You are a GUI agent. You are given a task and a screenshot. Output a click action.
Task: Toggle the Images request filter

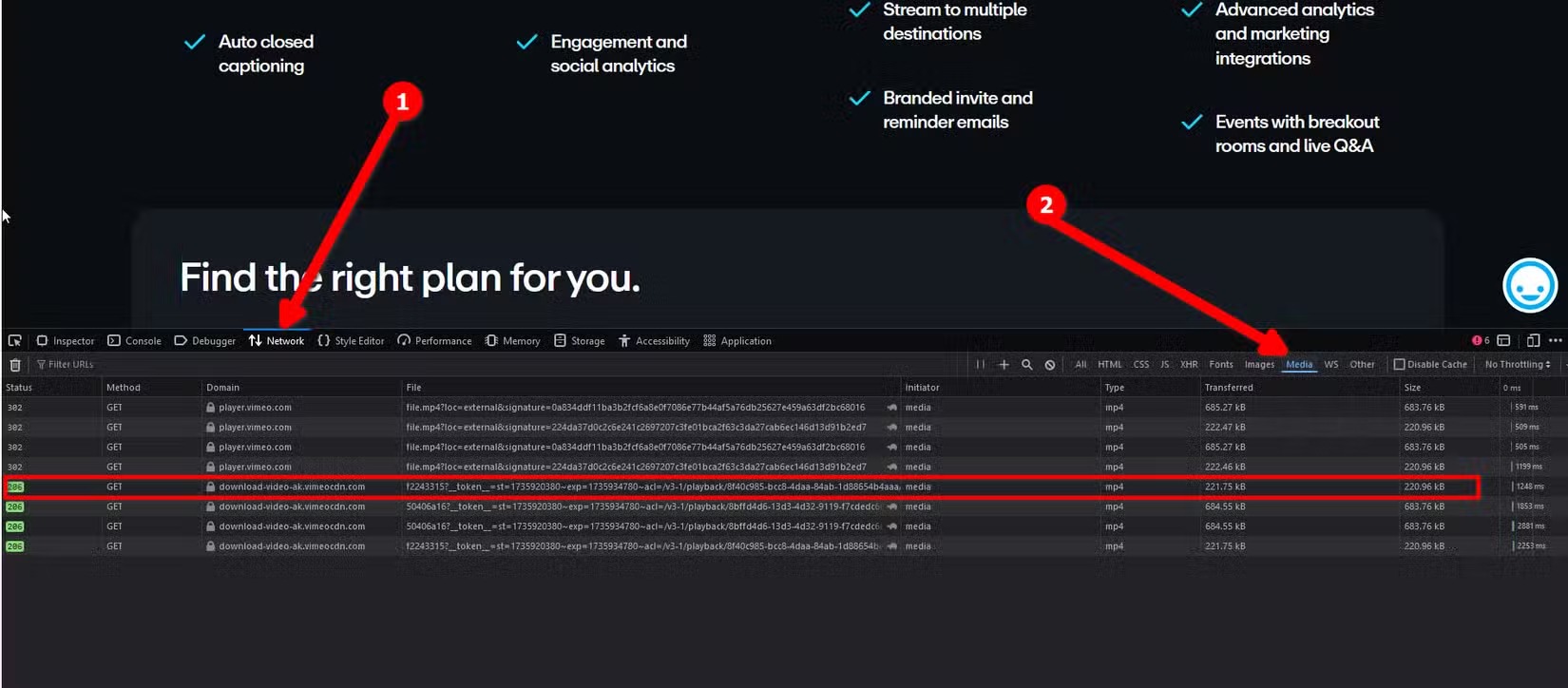tap(1259, 365)
